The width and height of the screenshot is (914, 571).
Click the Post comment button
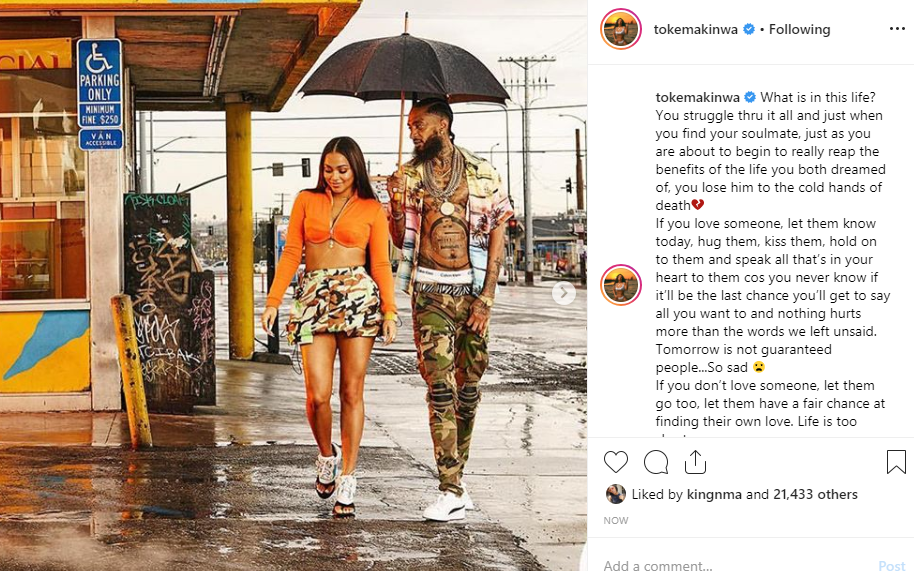click(x=892, y=565)
